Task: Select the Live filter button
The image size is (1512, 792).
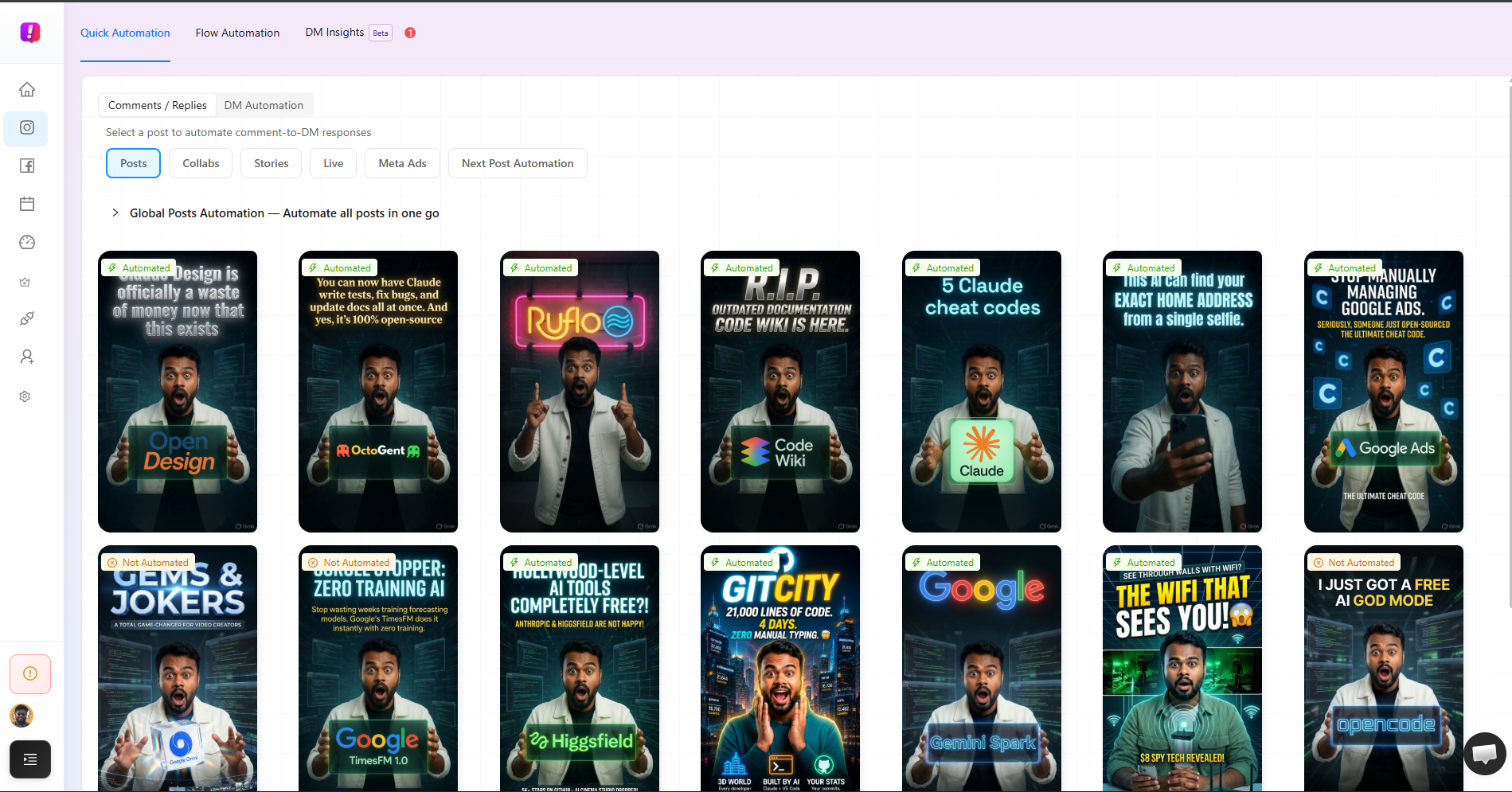Action: [x=333, y=163]
